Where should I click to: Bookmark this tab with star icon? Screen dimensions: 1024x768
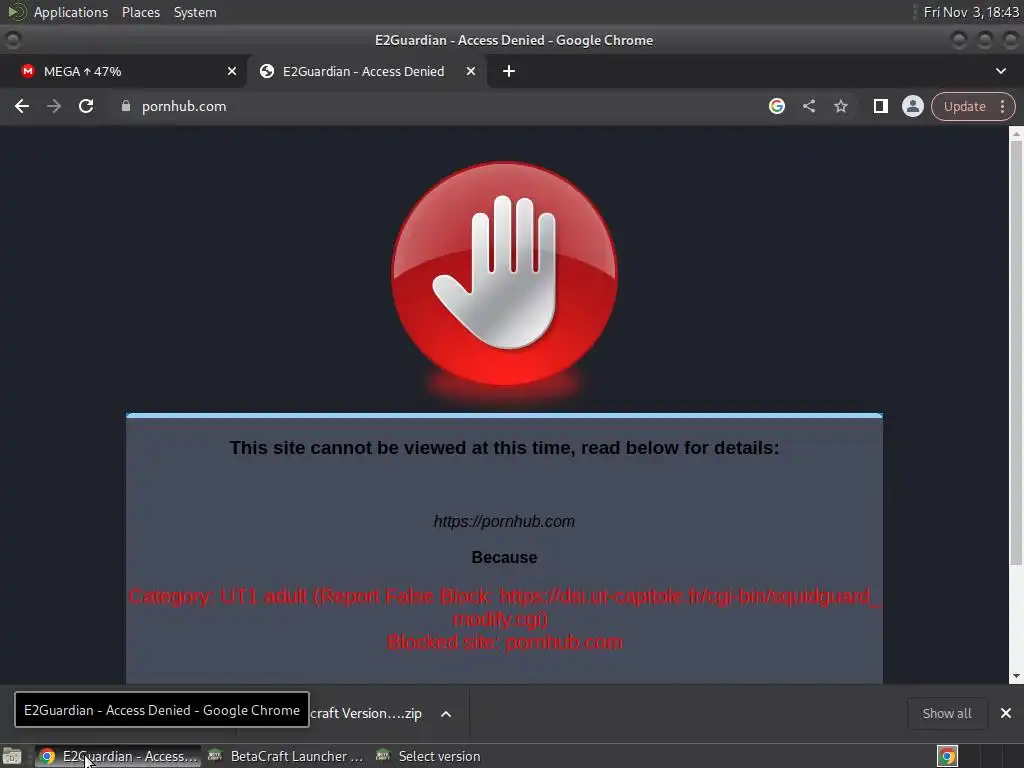[x=840, y=106]
